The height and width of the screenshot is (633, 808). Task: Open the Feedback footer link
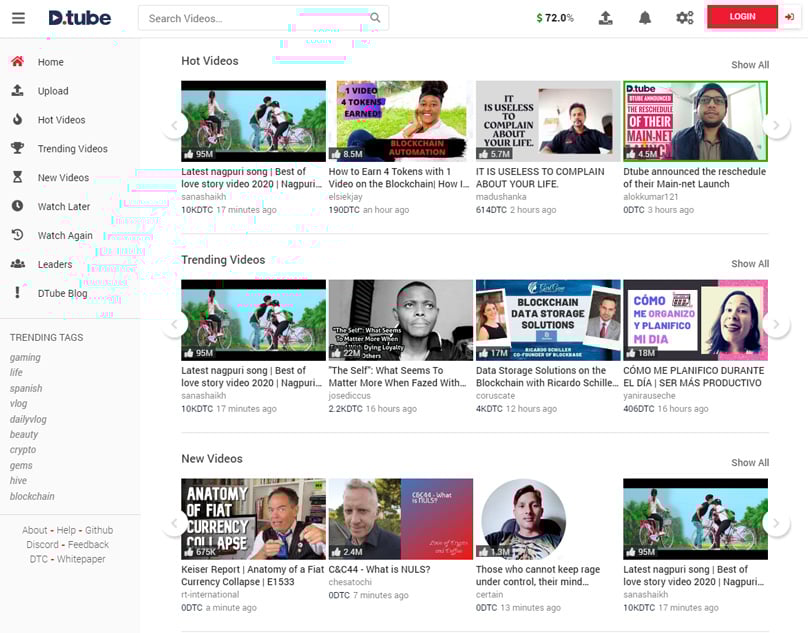click(x=88, y=544)
